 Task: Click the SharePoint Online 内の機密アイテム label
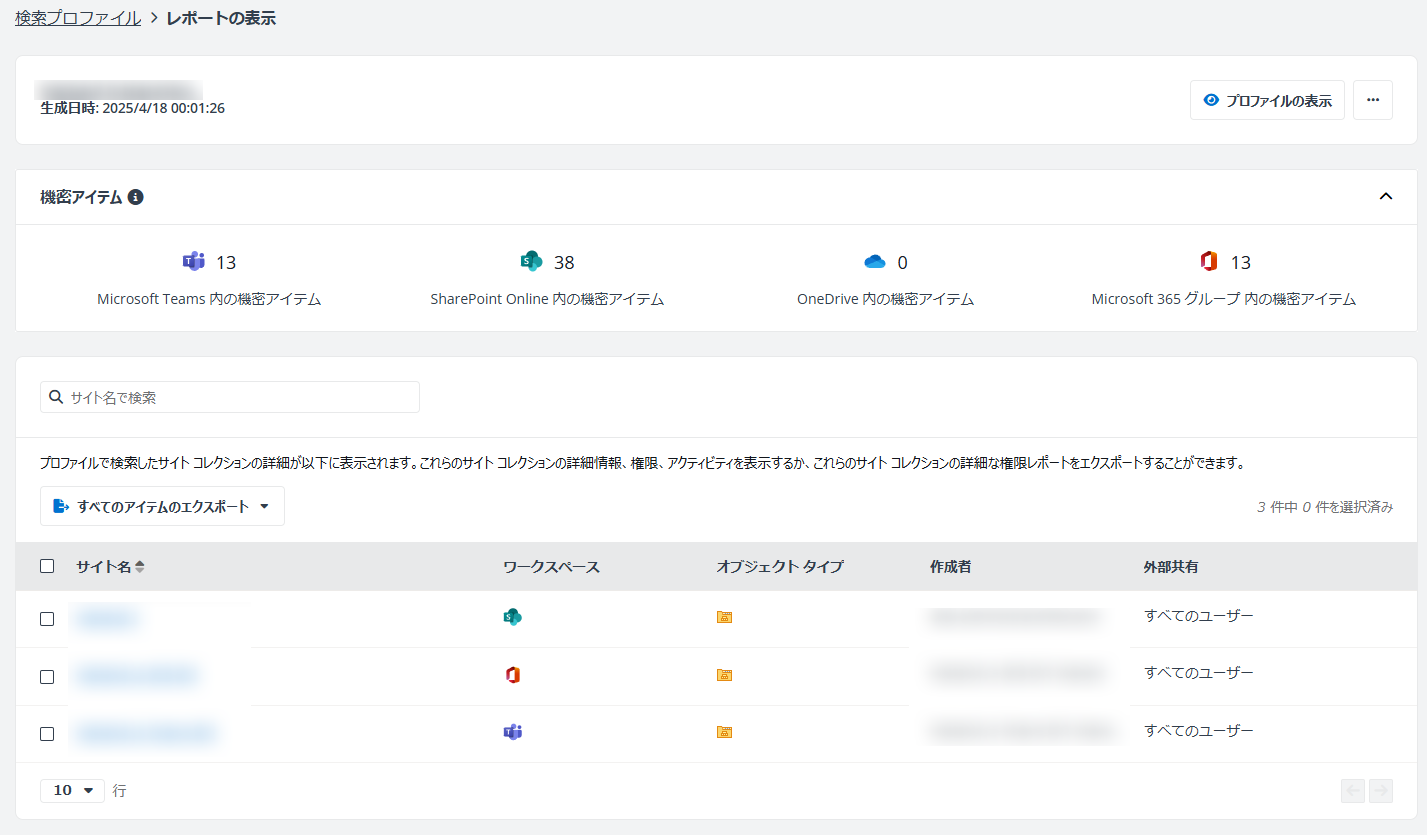547,299
